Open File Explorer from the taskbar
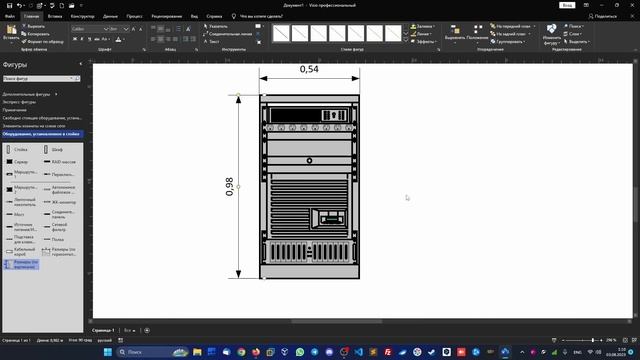The width and height of the screenshot is (640, 360). (197, 352)
